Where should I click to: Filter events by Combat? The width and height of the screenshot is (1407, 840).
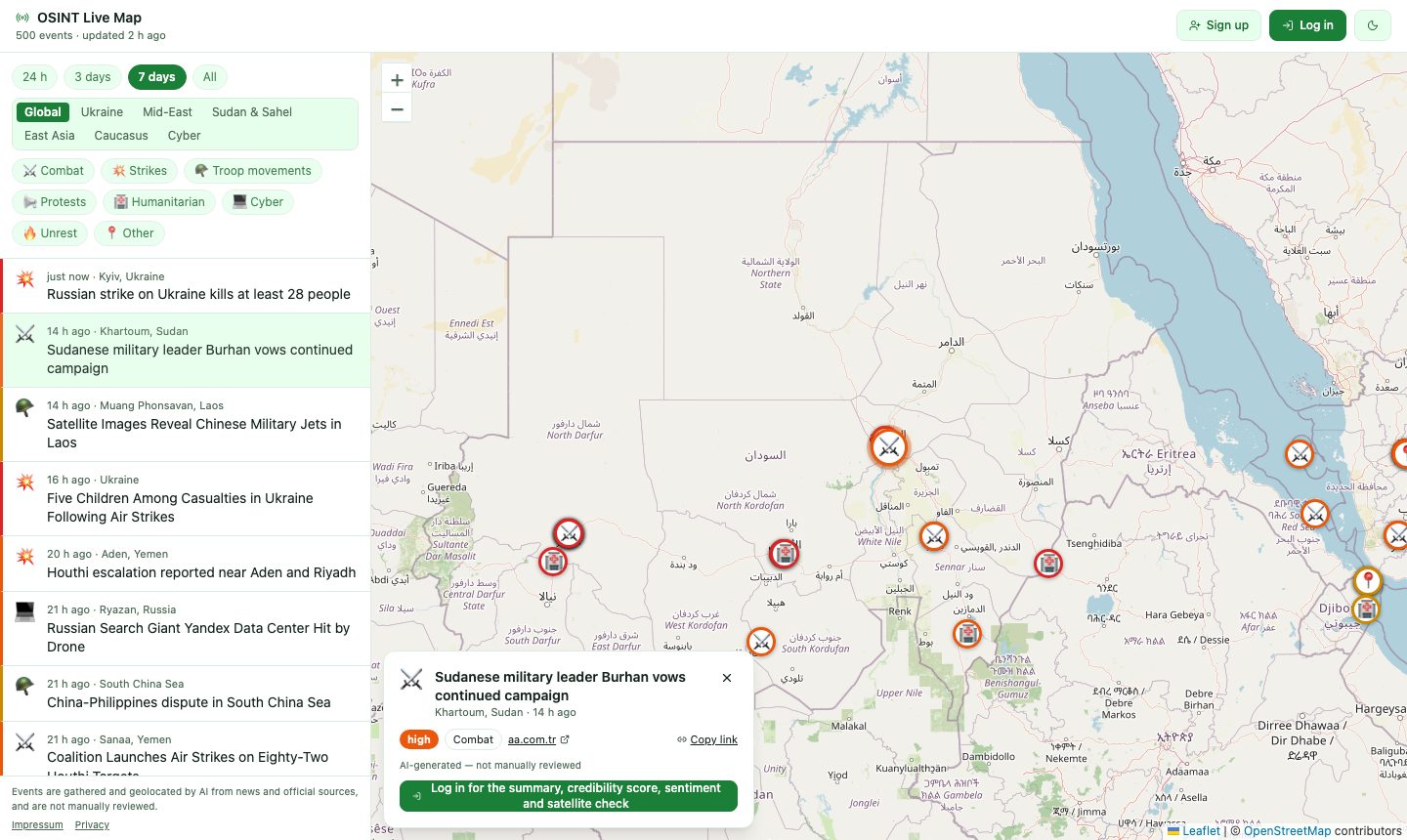(x=54, y=171)
